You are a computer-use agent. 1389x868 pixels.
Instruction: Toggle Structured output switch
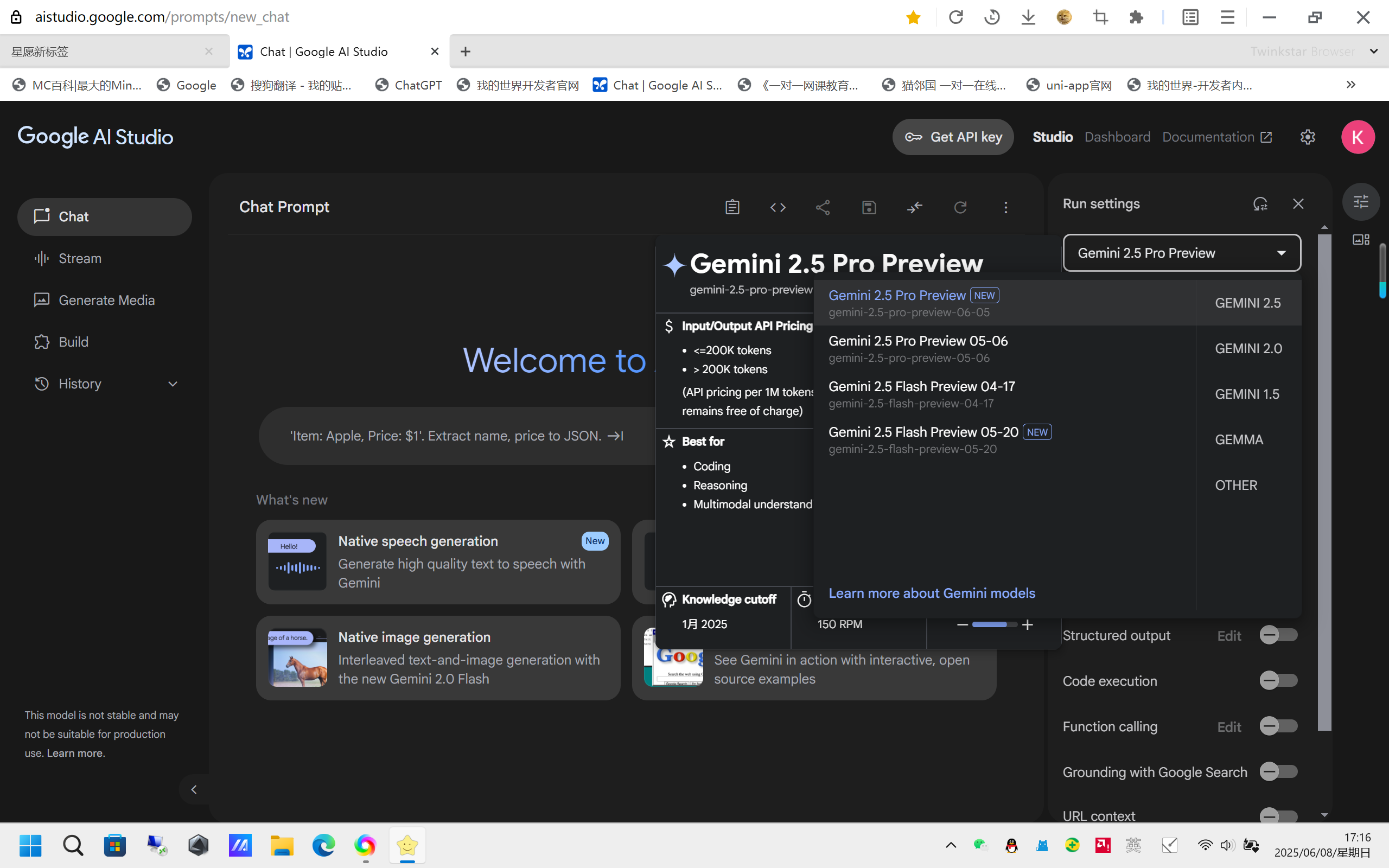click(x=1278, y=635)
